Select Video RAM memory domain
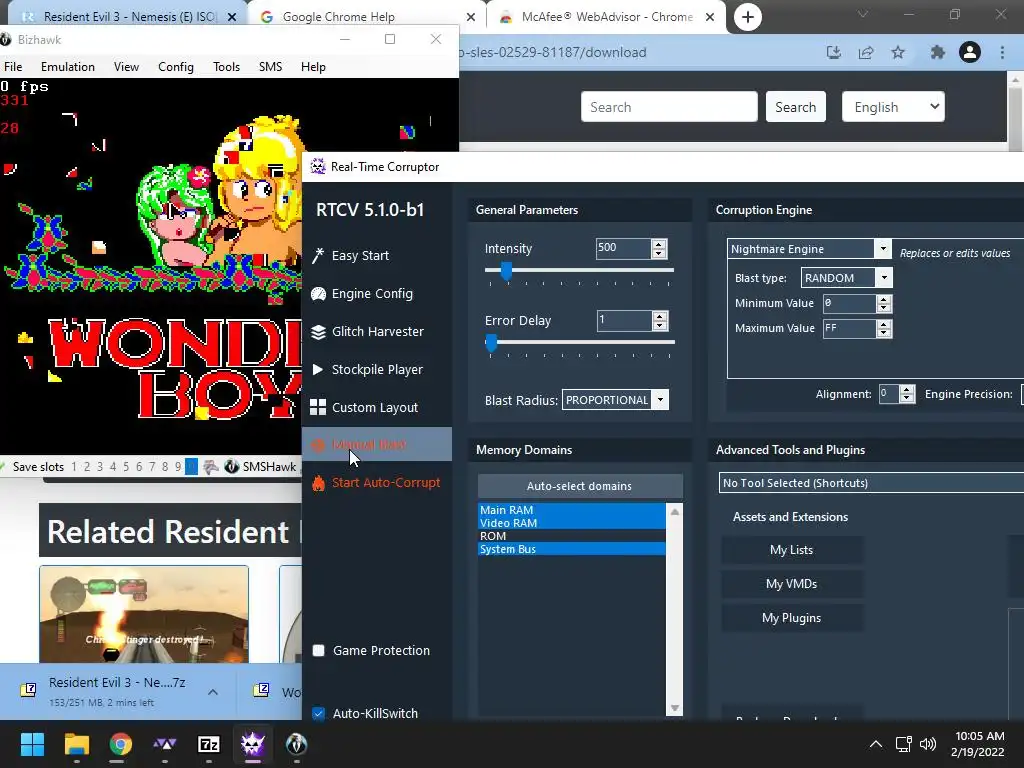 click(x=571, y=522)
